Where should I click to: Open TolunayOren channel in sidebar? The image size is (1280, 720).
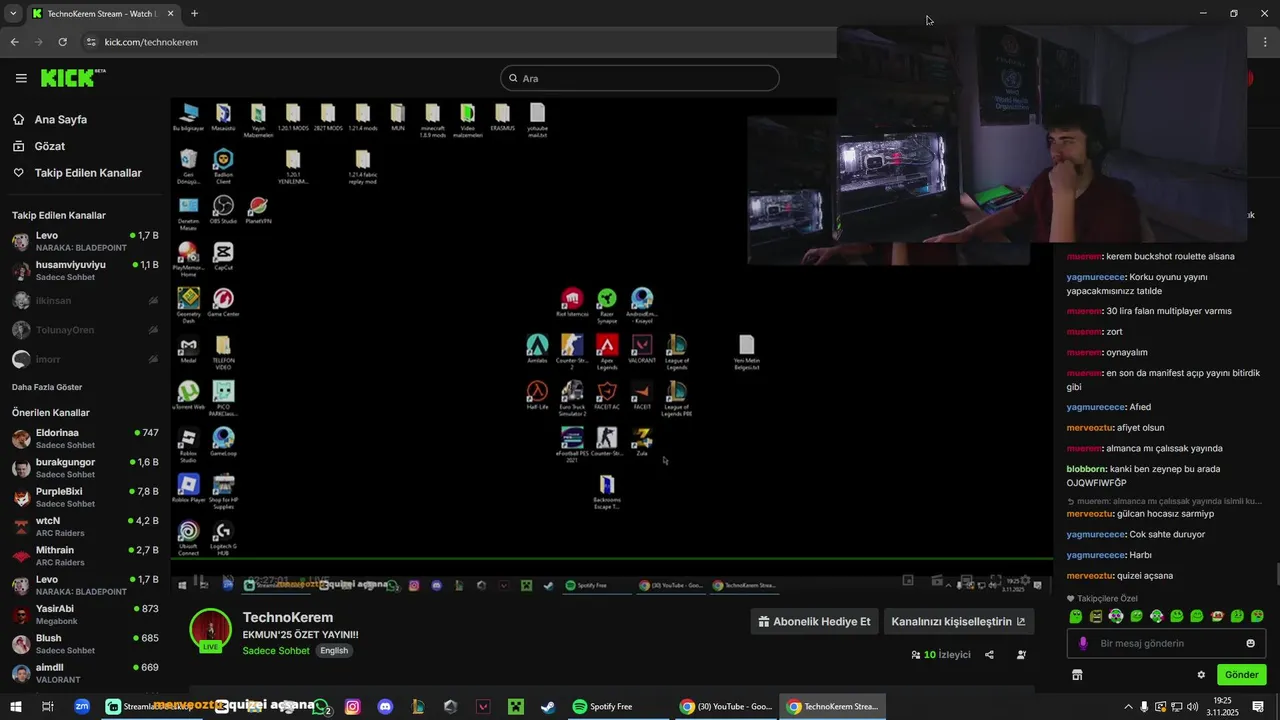coord(85,330)
